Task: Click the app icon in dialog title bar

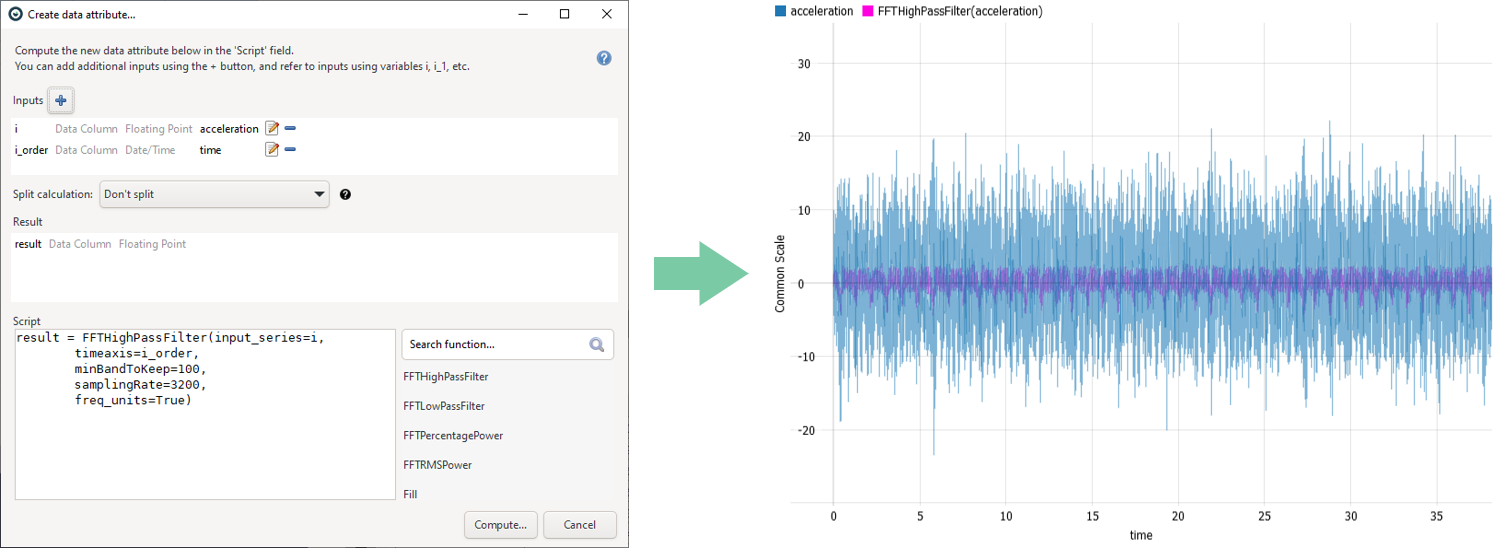Action: point(15,14)
